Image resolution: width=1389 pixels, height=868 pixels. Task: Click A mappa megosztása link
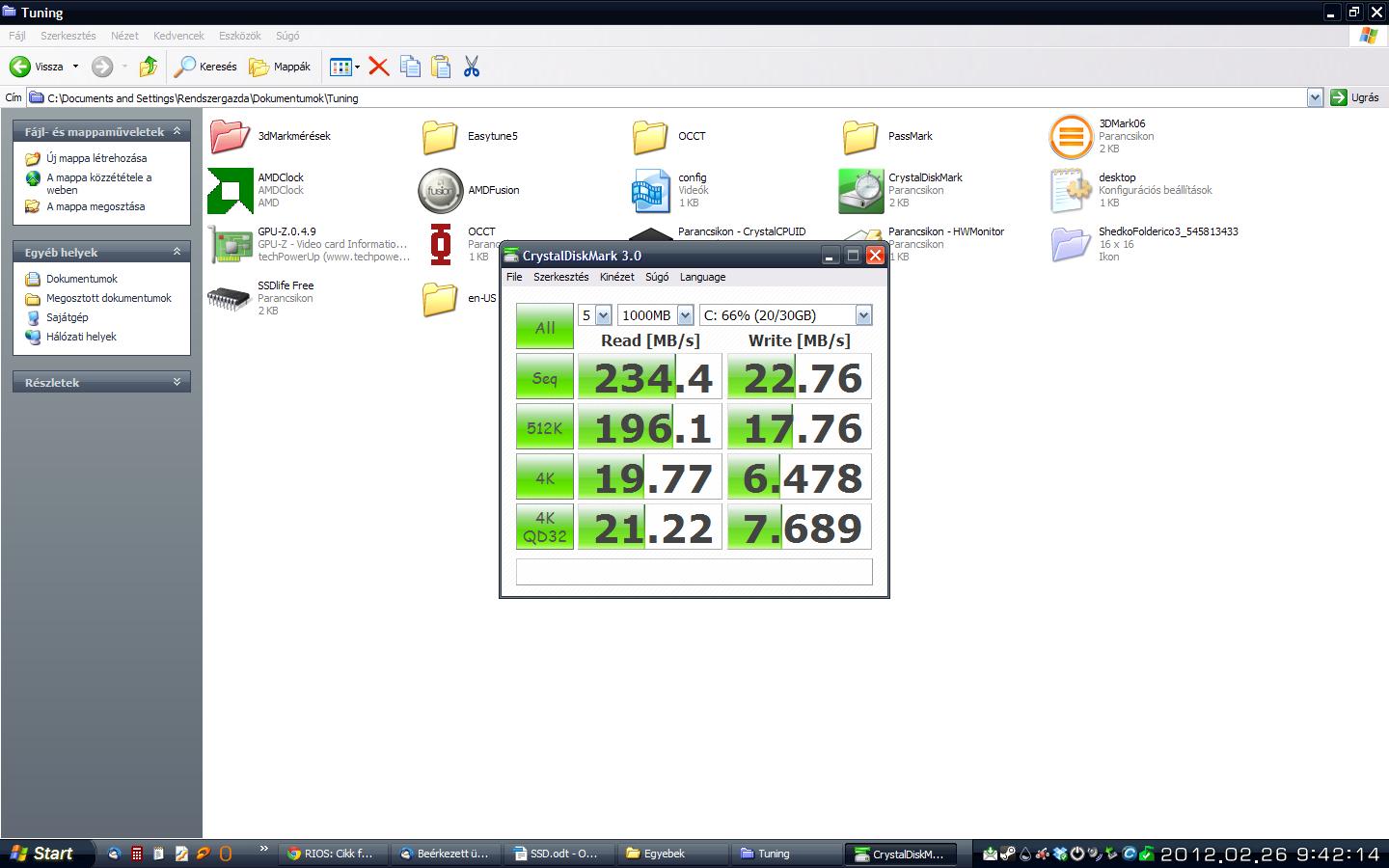coord(95,206)
